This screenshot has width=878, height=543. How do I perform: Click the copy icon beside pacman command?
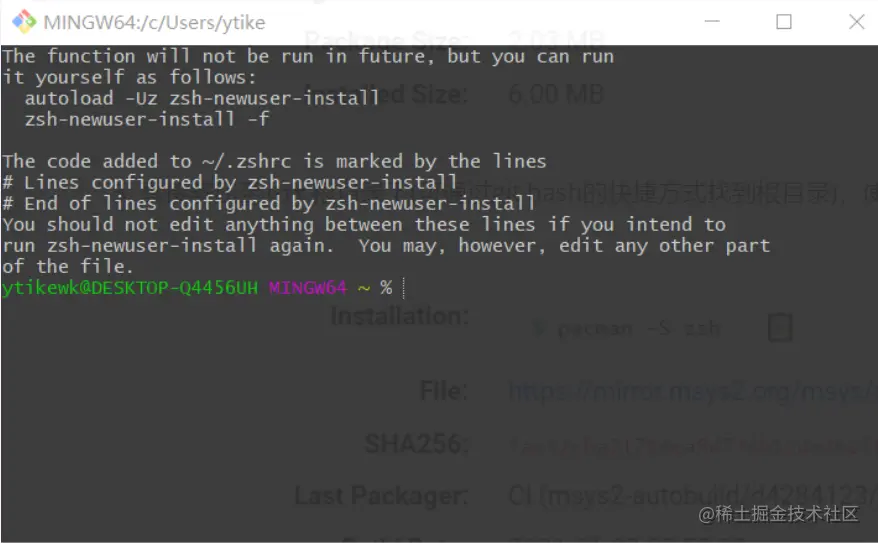[779, 328]
